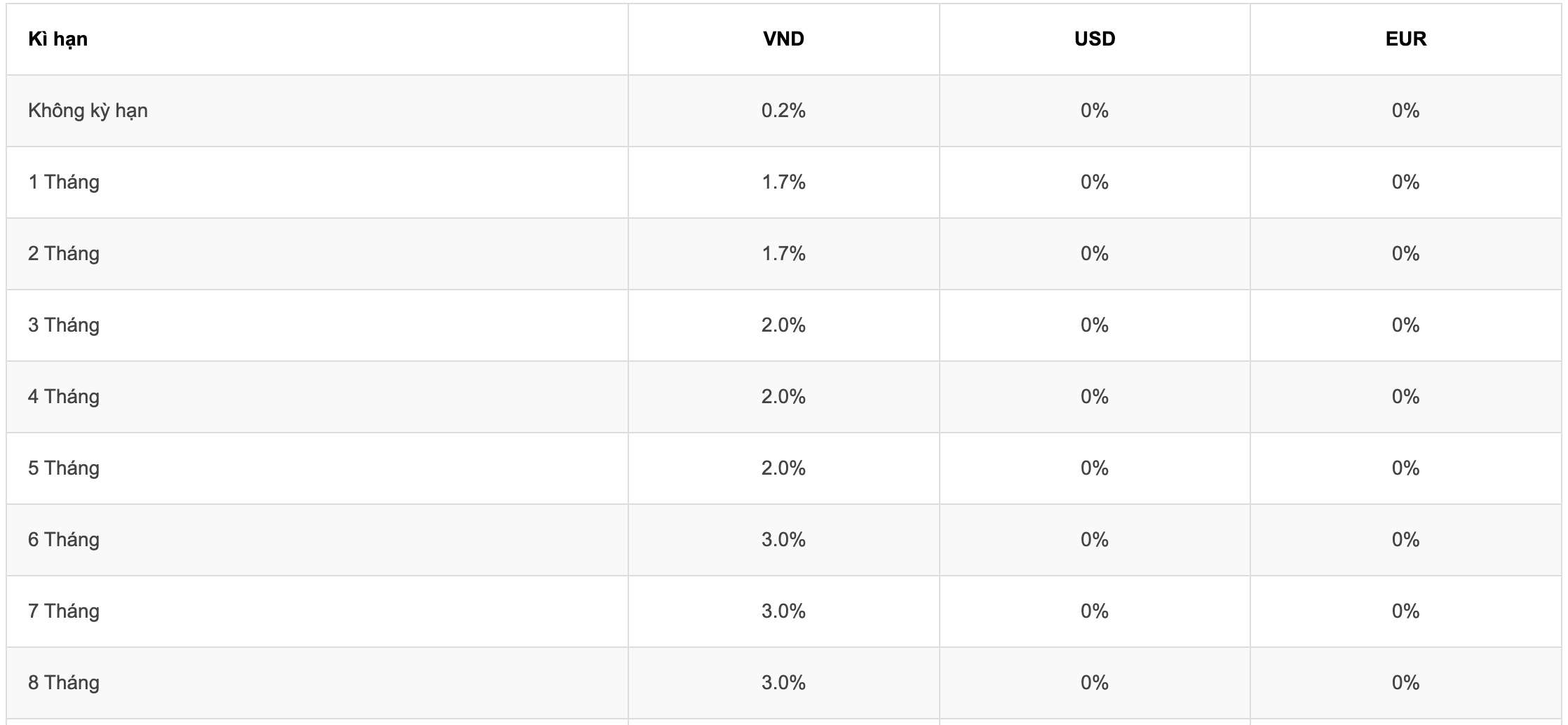Select the EUR column header
This screenshot has width=1568, height=725.
tap(1406, 39)
